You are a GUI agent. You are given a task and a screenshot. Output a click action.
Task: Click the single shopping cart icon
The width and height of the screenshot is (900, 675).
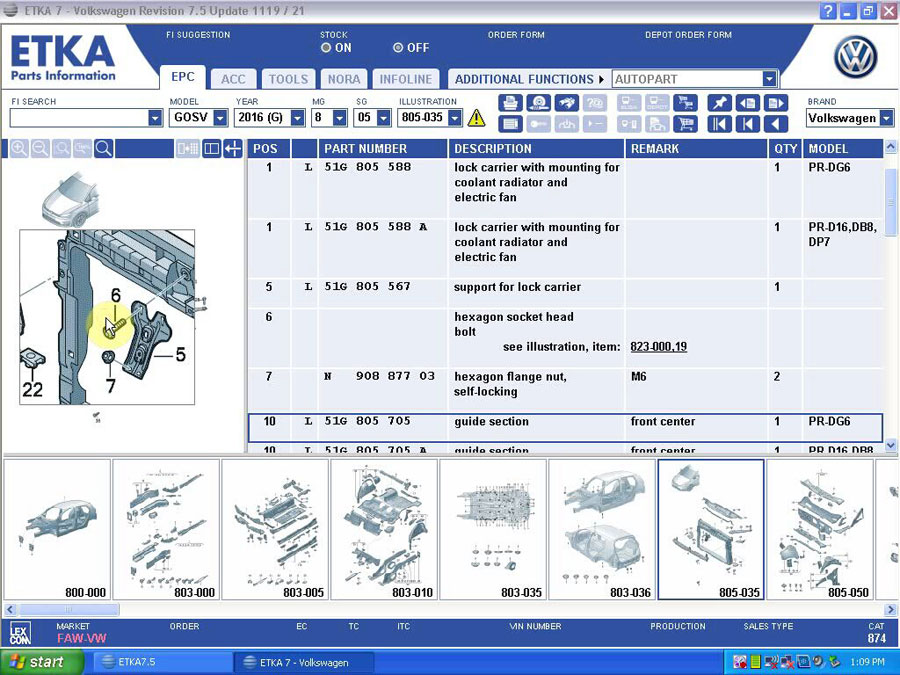(x=685, y=123)
